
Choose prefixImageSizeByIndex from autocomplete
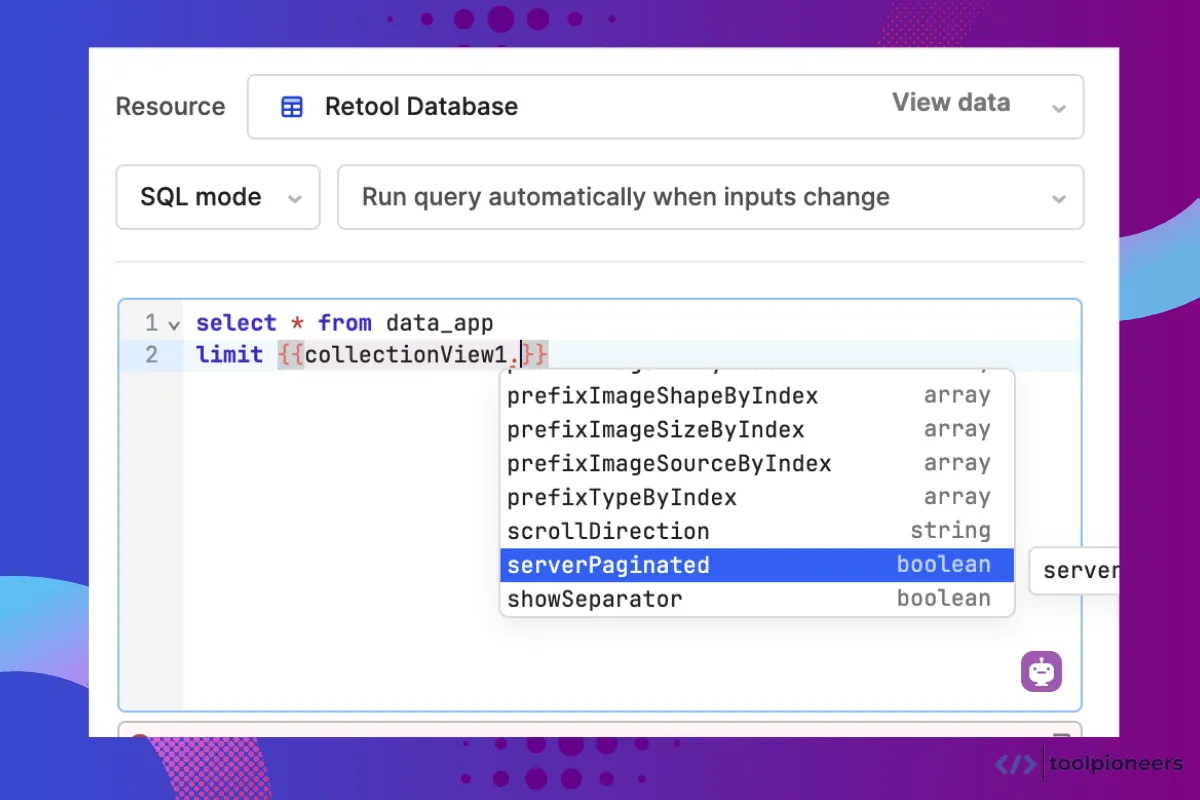coord(757,430)
